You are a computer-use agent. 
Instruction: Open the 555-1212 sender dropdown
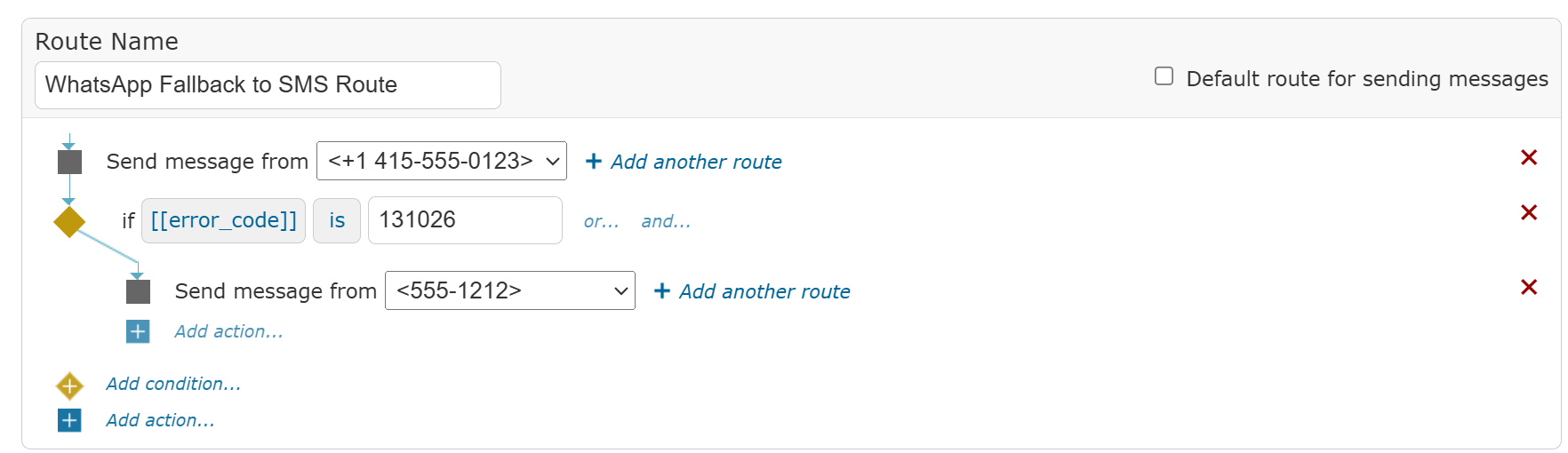(x=510, y=290)
